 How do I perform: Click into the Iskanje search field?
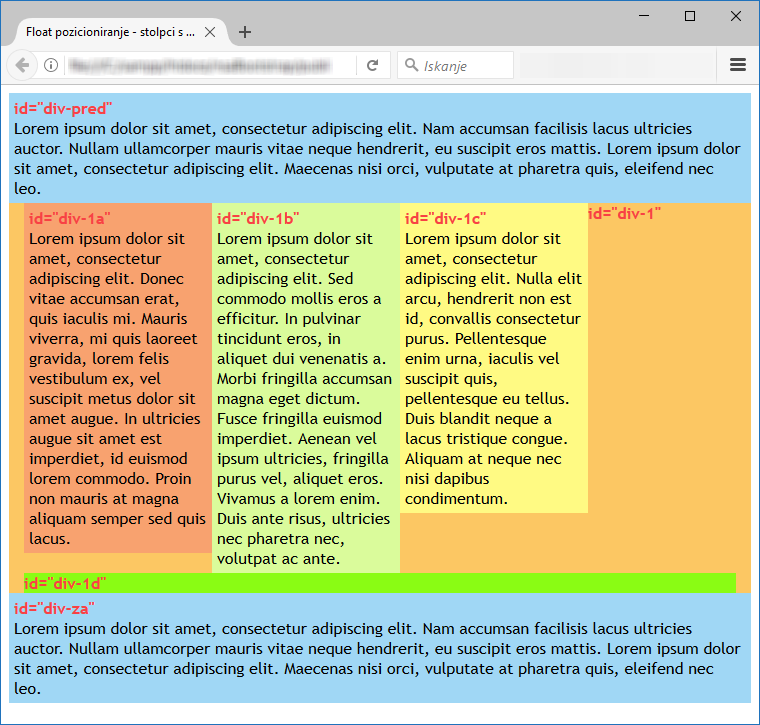point(456,65)
